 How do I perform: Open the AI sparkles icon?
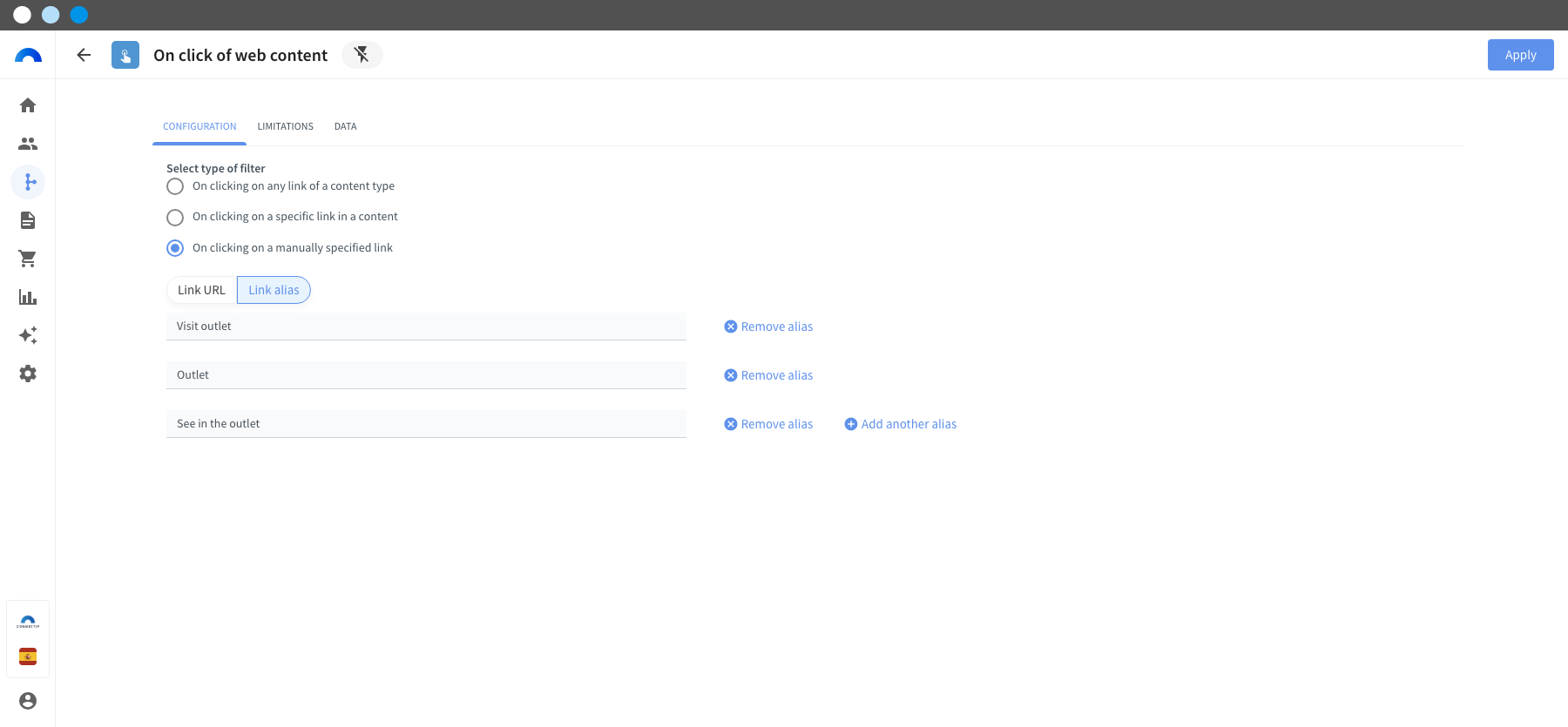[x=28, y=335]
